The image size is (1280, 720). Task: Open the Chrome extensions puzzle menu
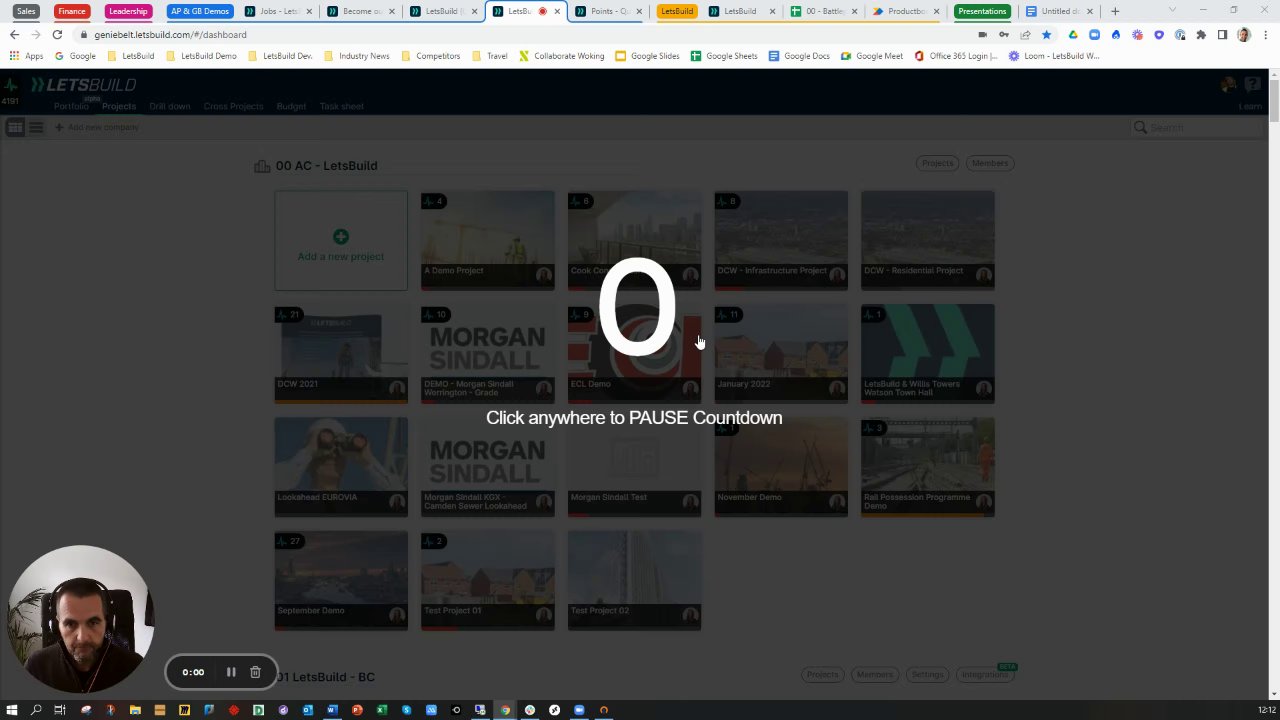tap(1201, 34)
